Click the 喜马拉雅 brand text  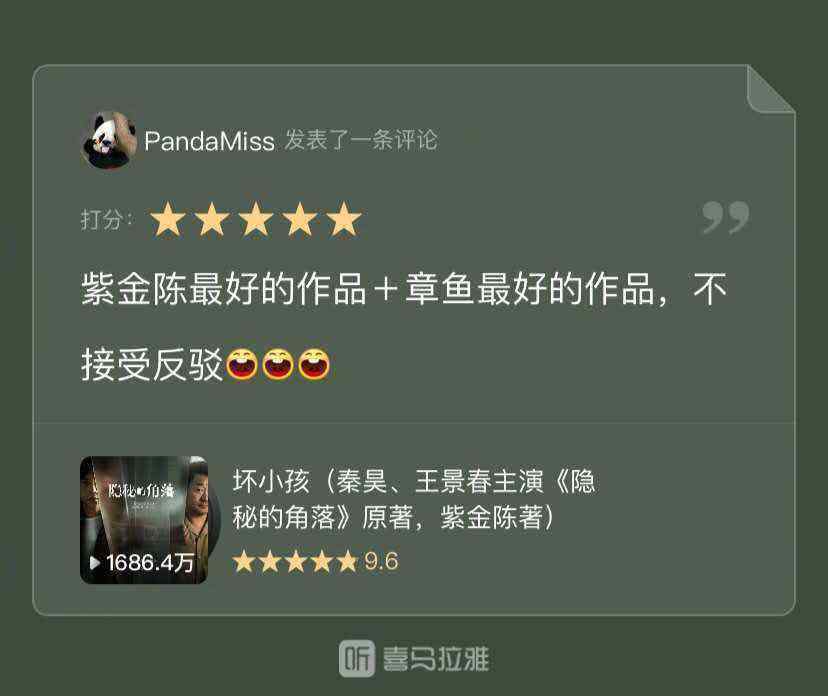point(436,659)
